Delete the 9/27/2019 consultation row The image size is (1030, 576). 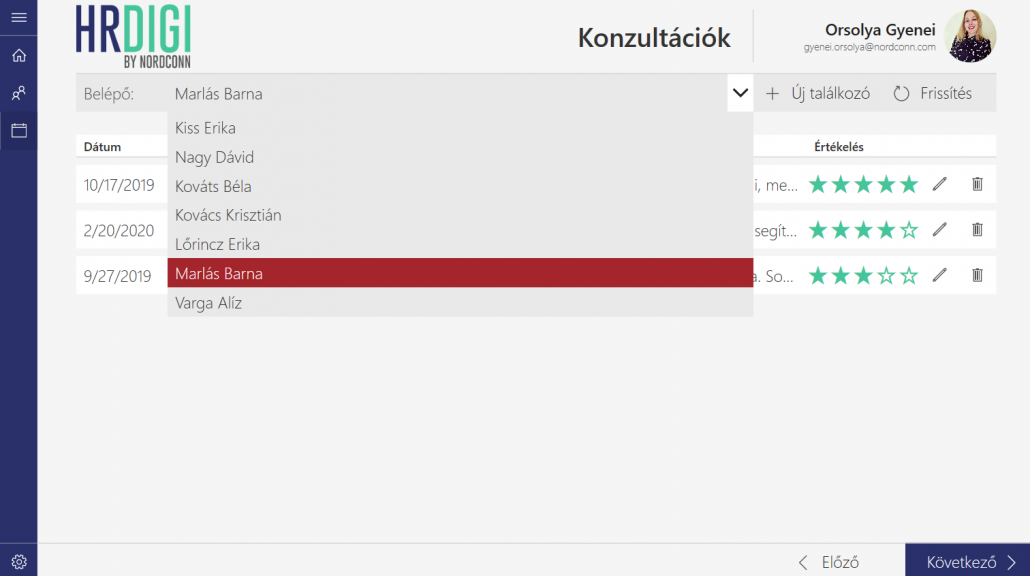coord(977,275)
